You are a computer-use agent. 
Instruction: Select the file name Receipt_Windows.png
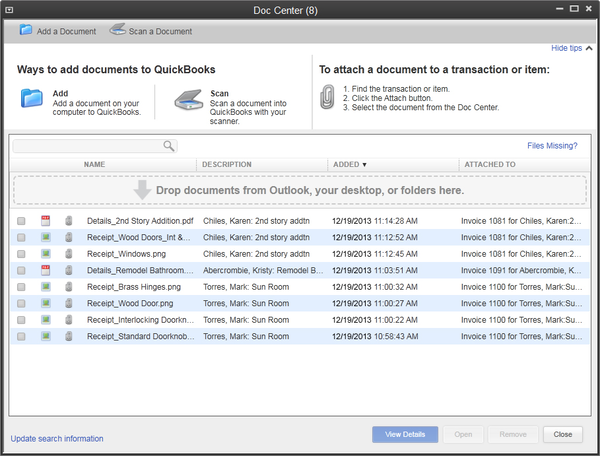(126, 254)
